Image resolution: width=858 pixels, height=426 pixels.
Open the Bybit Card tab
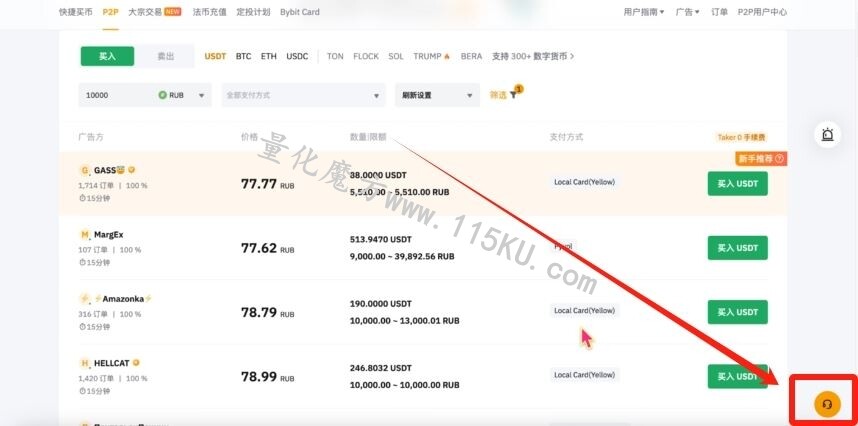click(300, 11)
